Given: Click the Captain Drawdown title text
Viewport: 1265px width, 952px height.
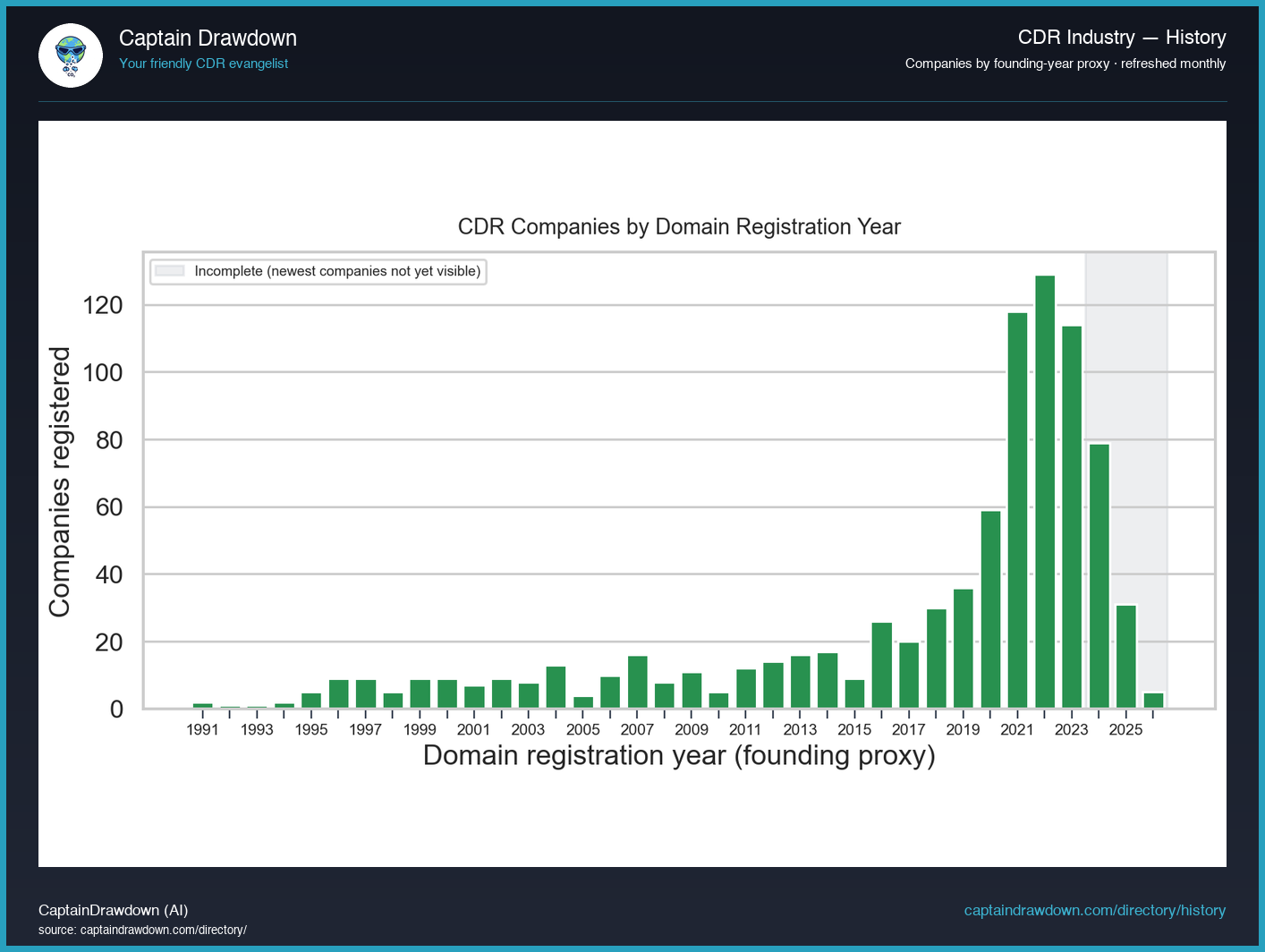Looking at the screenshot, I should coord(208,38).
